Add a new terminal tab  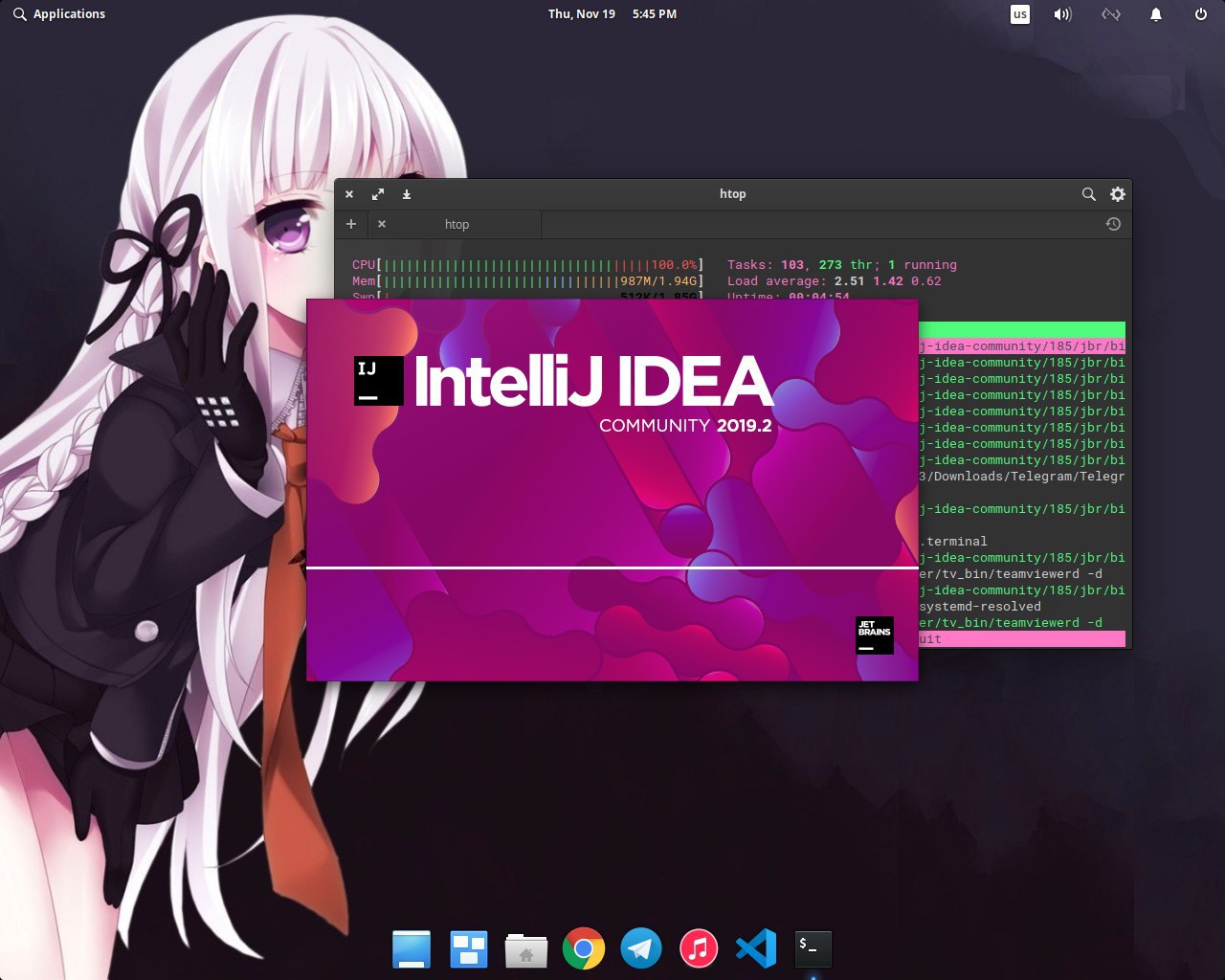coord(351,224)
